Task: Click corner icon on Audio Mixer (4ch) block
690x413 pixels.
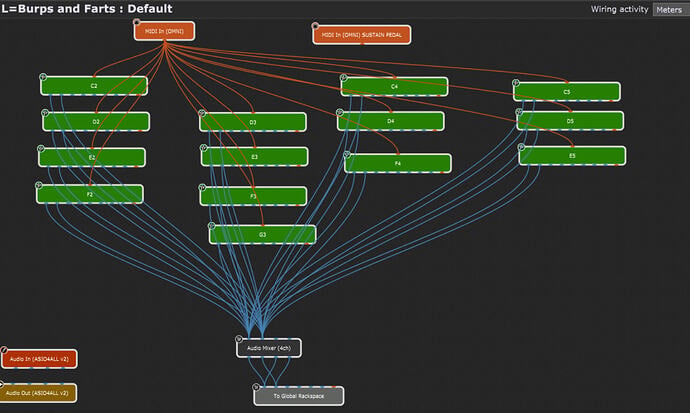Action: [239, 339]
